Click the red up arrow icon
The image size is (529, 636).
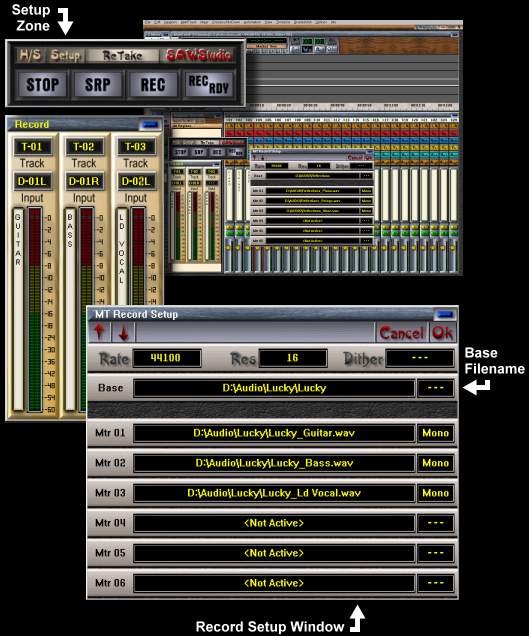click(99, 332)
